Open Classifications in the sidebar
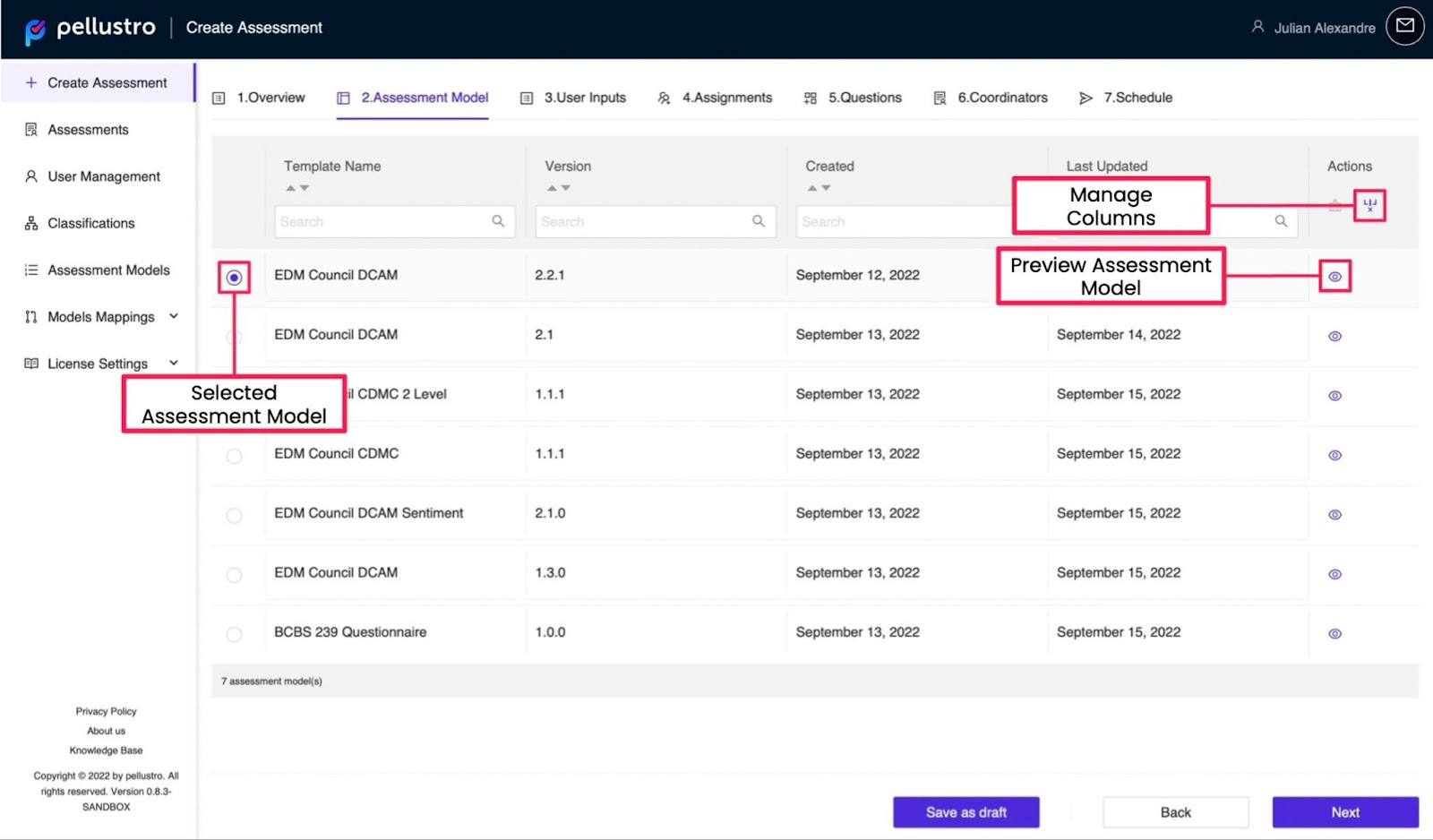Image resolution: width=1433 pixels, height=840 pixels. point(91,223)
